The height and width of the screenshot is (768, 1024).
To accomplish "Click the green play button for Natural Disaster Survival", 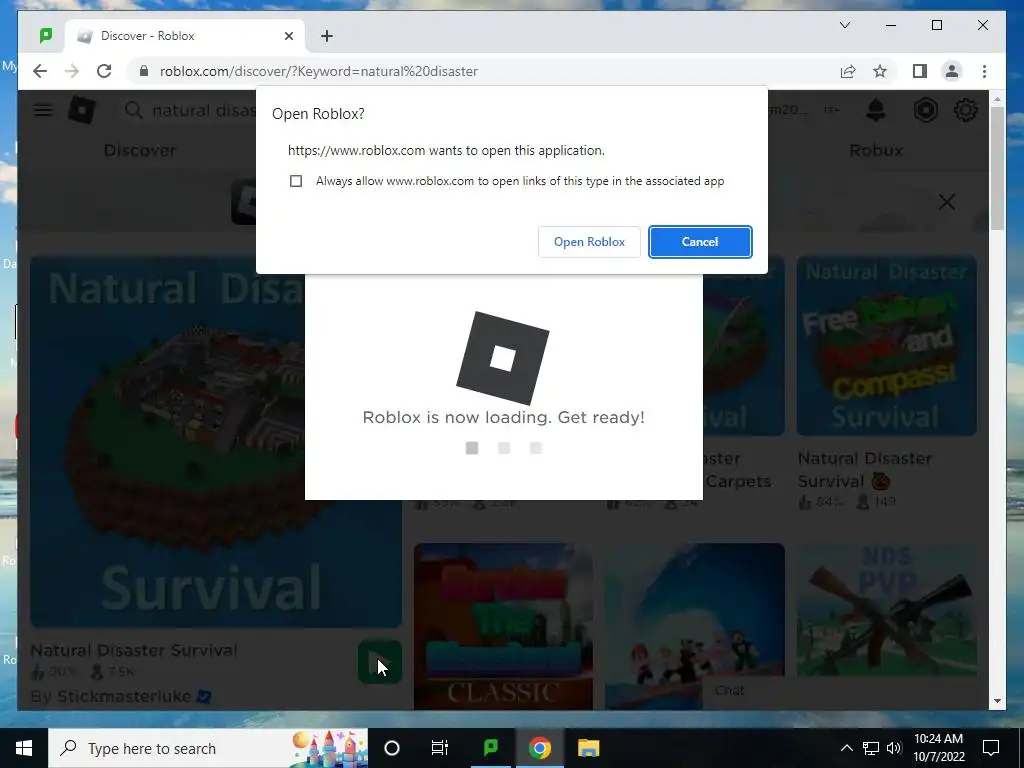I will pyautogui.click(x=379, y=662).
